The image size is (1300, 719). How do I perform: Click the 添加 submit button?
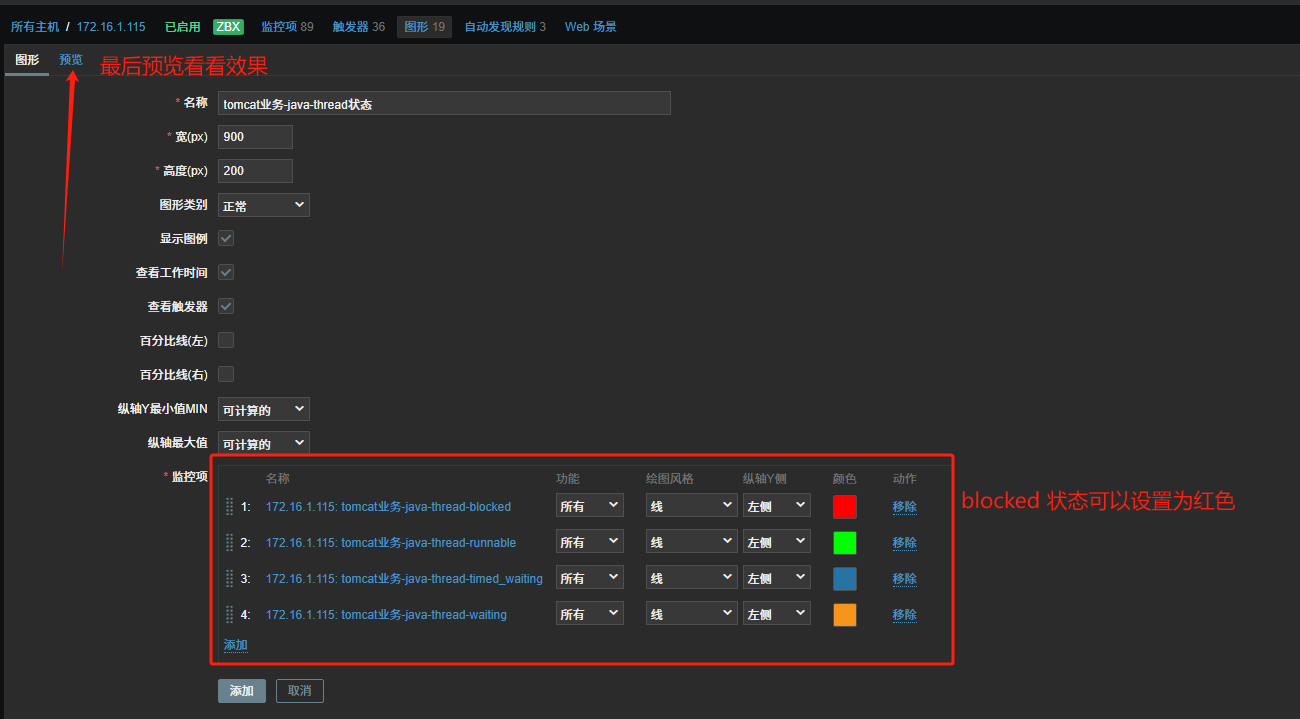point(241,690)
